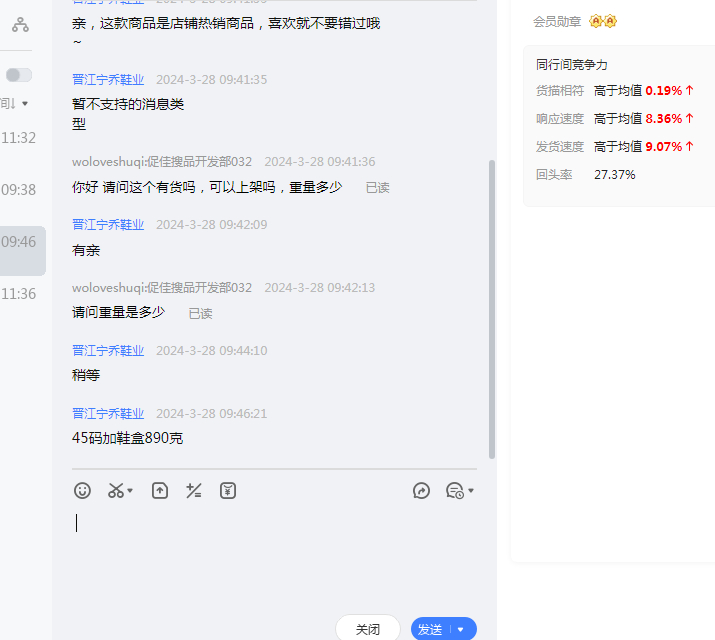Toggle the grey switch in left sidebar

click(x=19, y=75)
